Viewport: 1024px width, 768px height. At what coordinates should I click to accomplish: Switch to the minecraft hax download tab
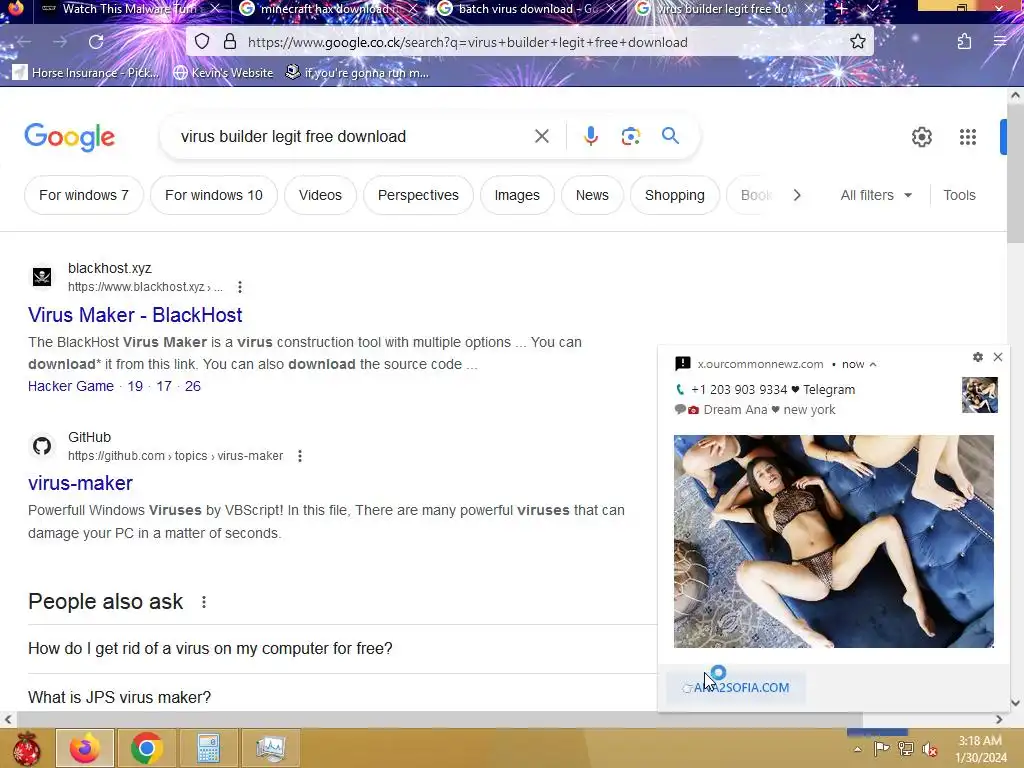pyautogui.click(x=328, y=9)
